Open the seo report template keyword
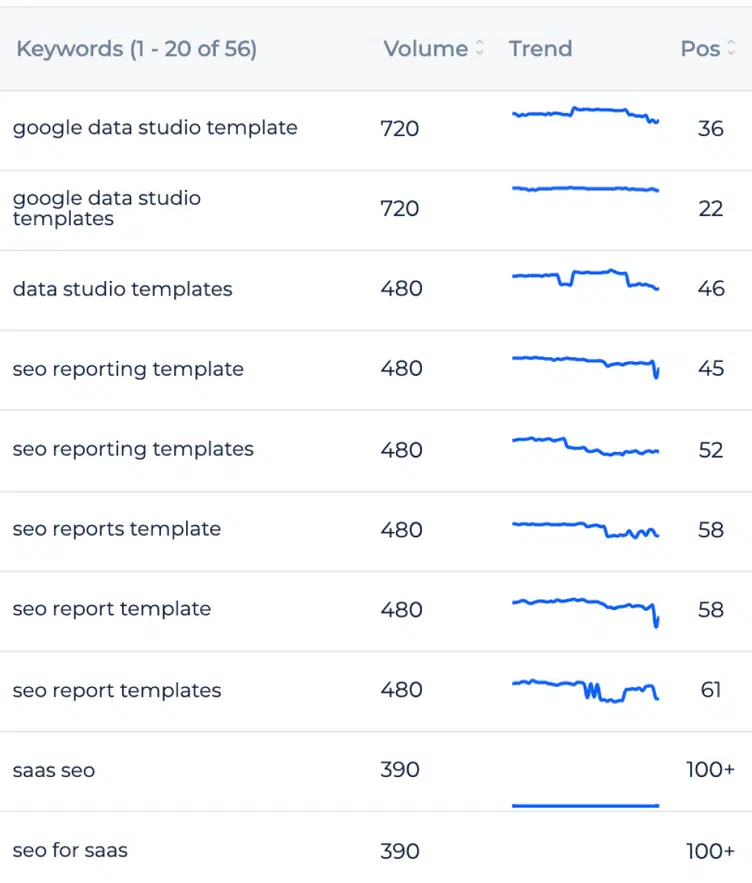 (112, 609)
